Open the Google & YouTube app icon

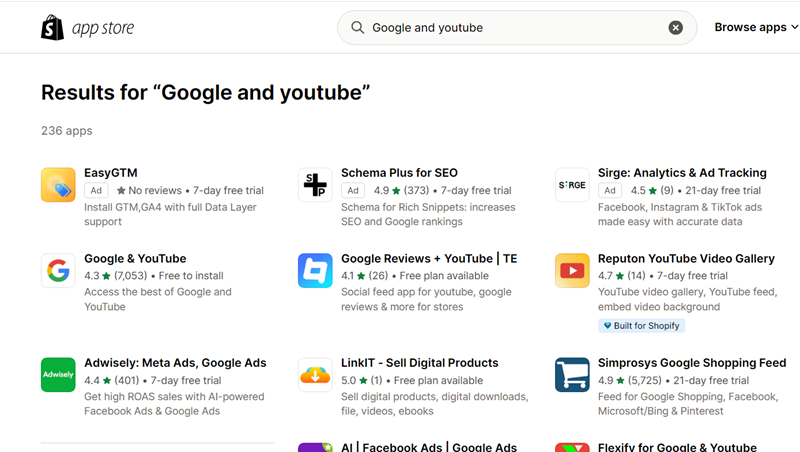58,270
